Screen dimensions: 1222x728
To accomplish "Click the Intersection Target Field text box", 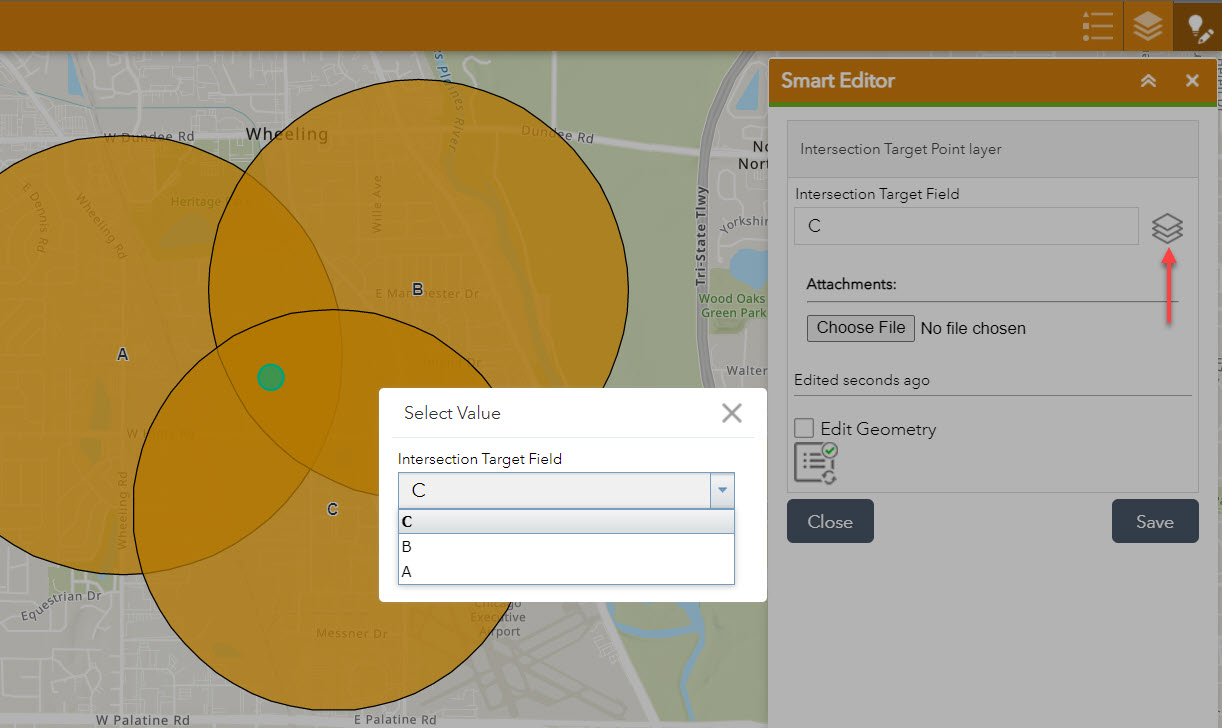I will 966,226.
